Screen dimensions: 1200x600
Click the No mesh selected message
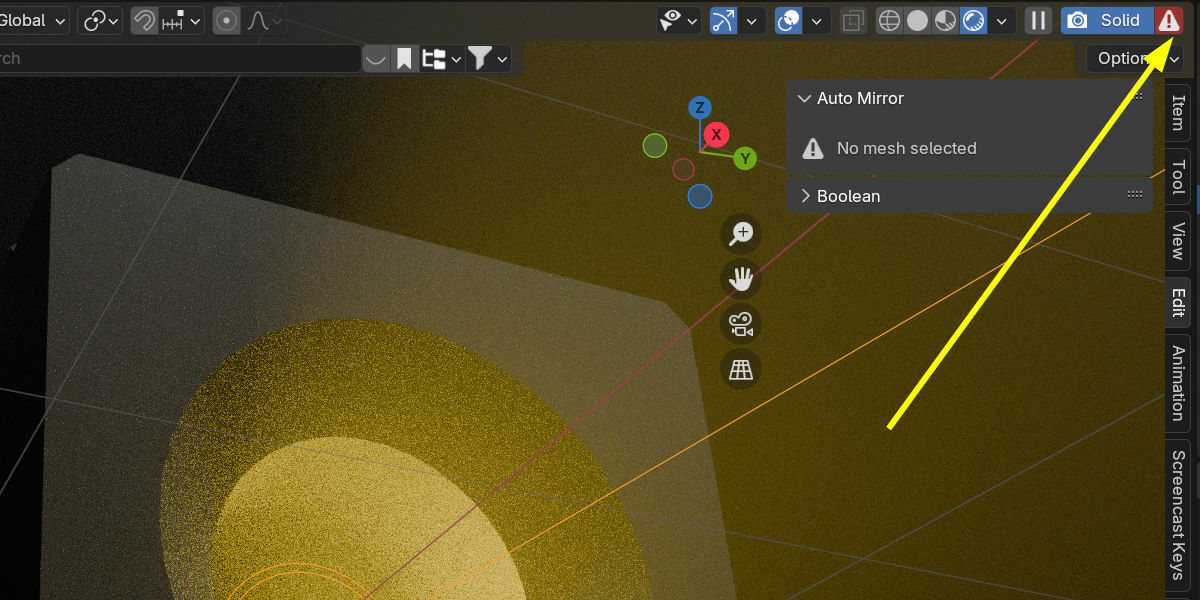[906, 148]
